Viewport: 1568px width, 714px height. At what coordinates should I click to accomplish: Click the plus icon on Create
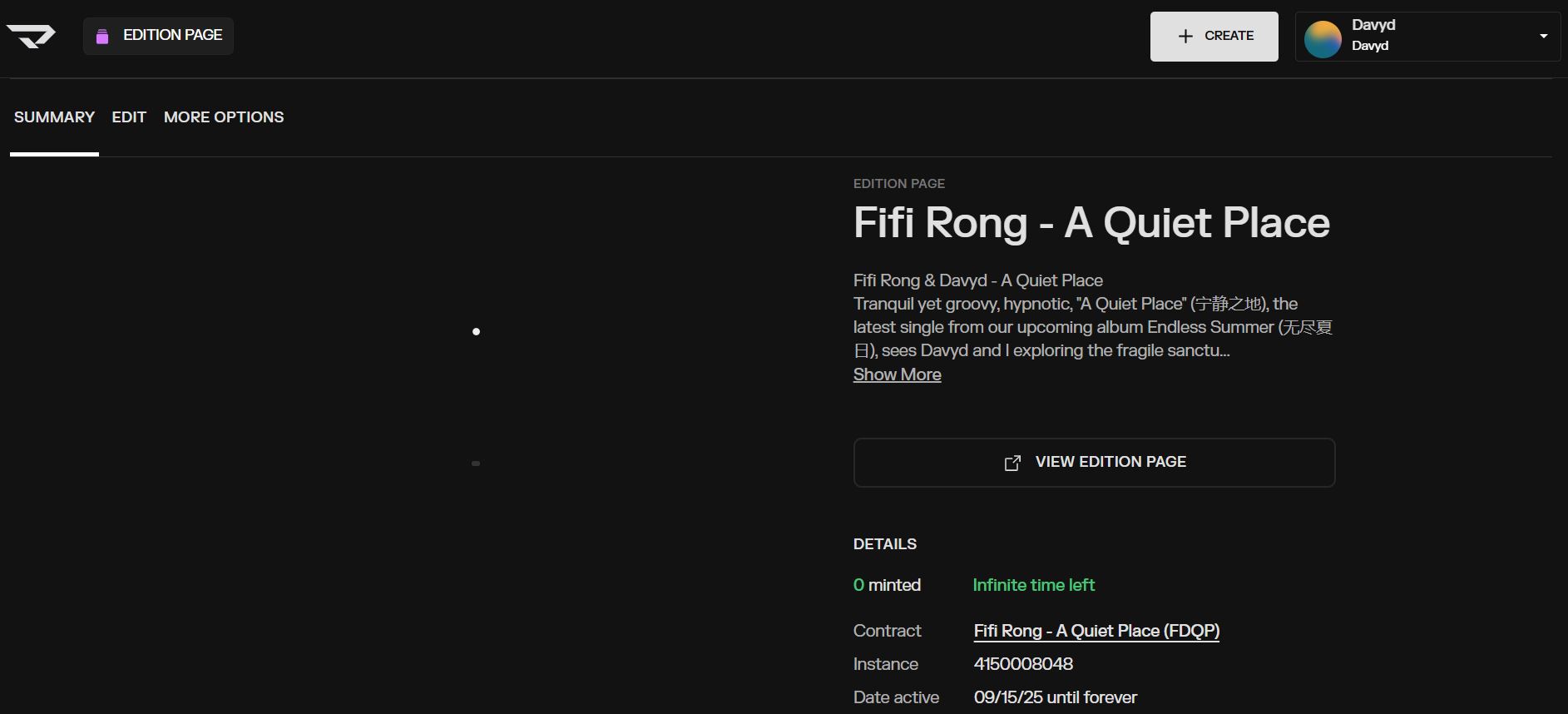[x=1185, y=36]
